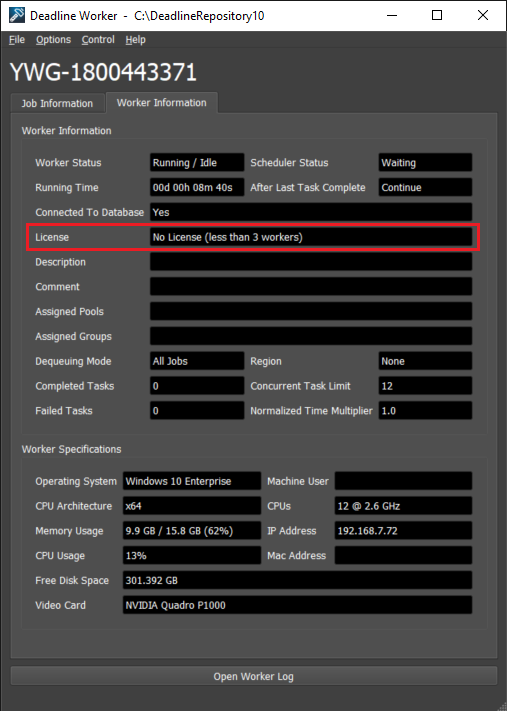The width and height of the screenshot is (507, 711).
Task: Click the Failed Tasks value field
Action: pyautogui.click(x=197, y=411)
